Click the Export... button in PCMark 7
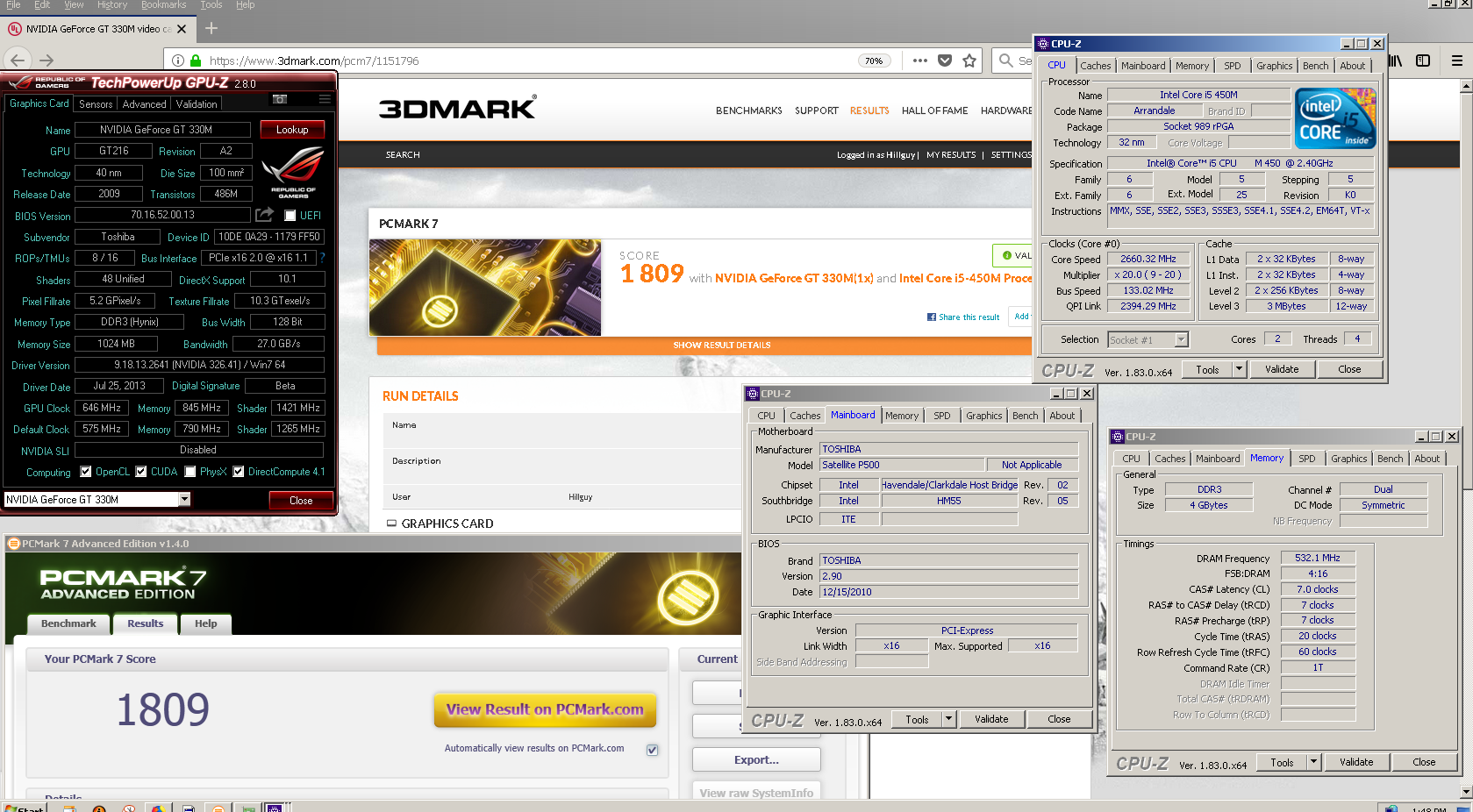This screenshot has height=812, width=1473. pyautogui.click(x=756, y=759)
